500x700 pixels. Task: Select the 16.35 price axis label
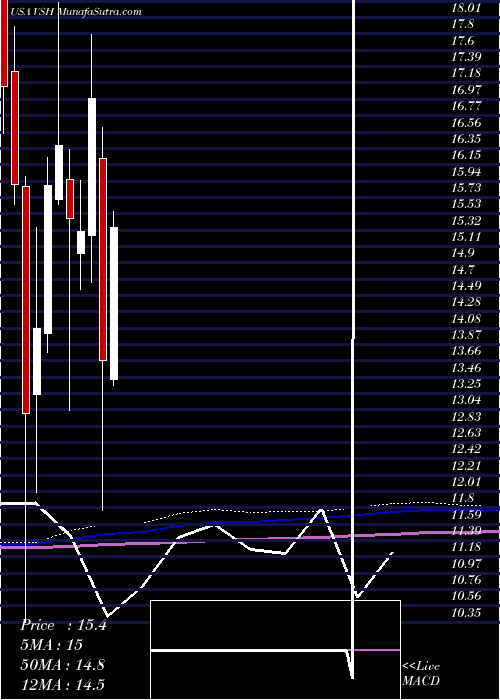[x=466, y=138]
